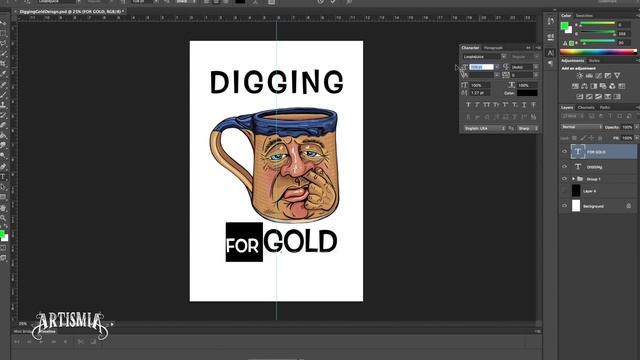Viewport: 640px width, 360px height.
Task: Click the vertical scale 100% field
Action: coord(480,85)
